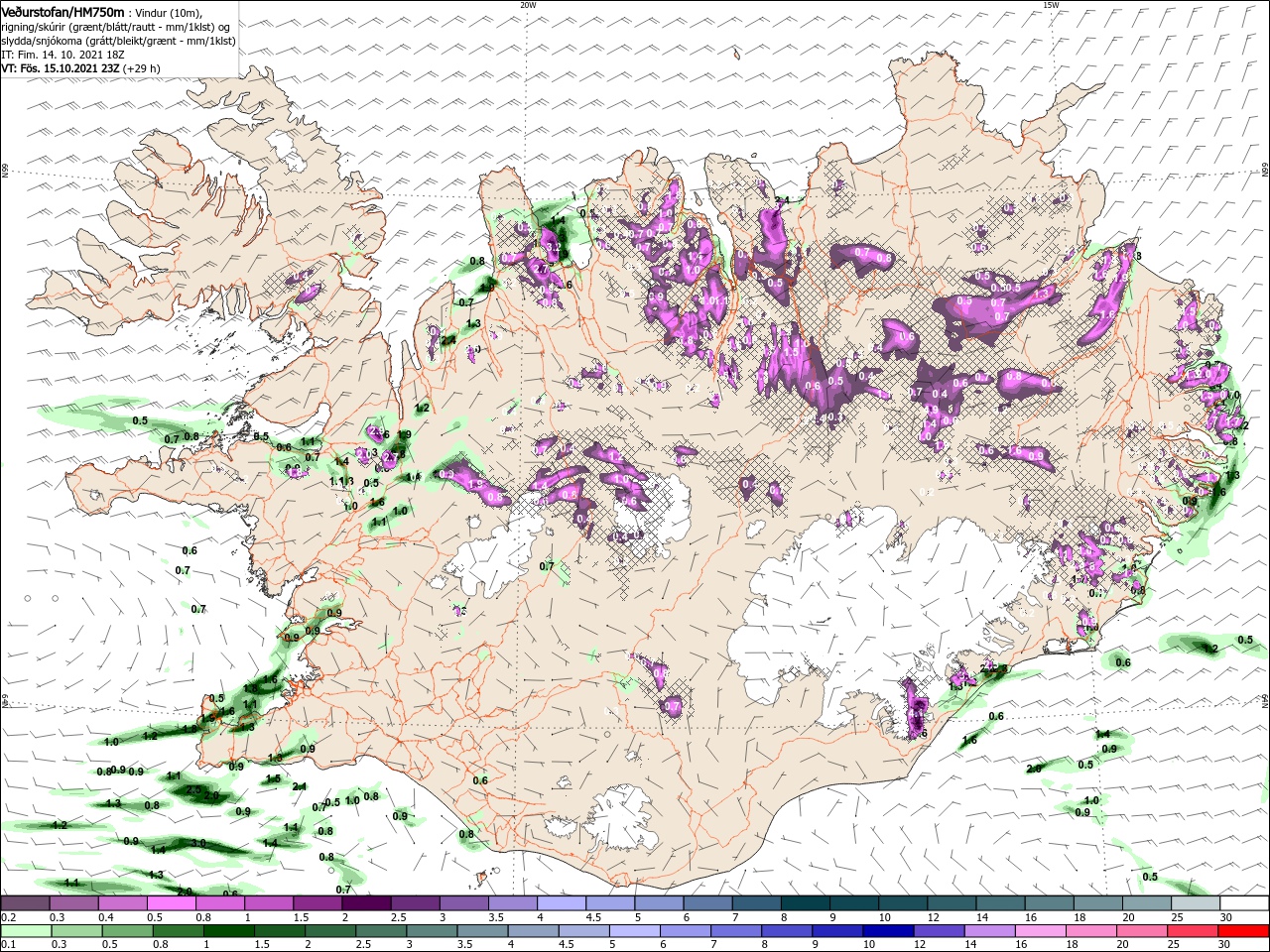Pick the darkest green lower swatch between 1 and 1.5
Image resolution: width=1270 pixels, height=952 pixels.
coord(229,930)
